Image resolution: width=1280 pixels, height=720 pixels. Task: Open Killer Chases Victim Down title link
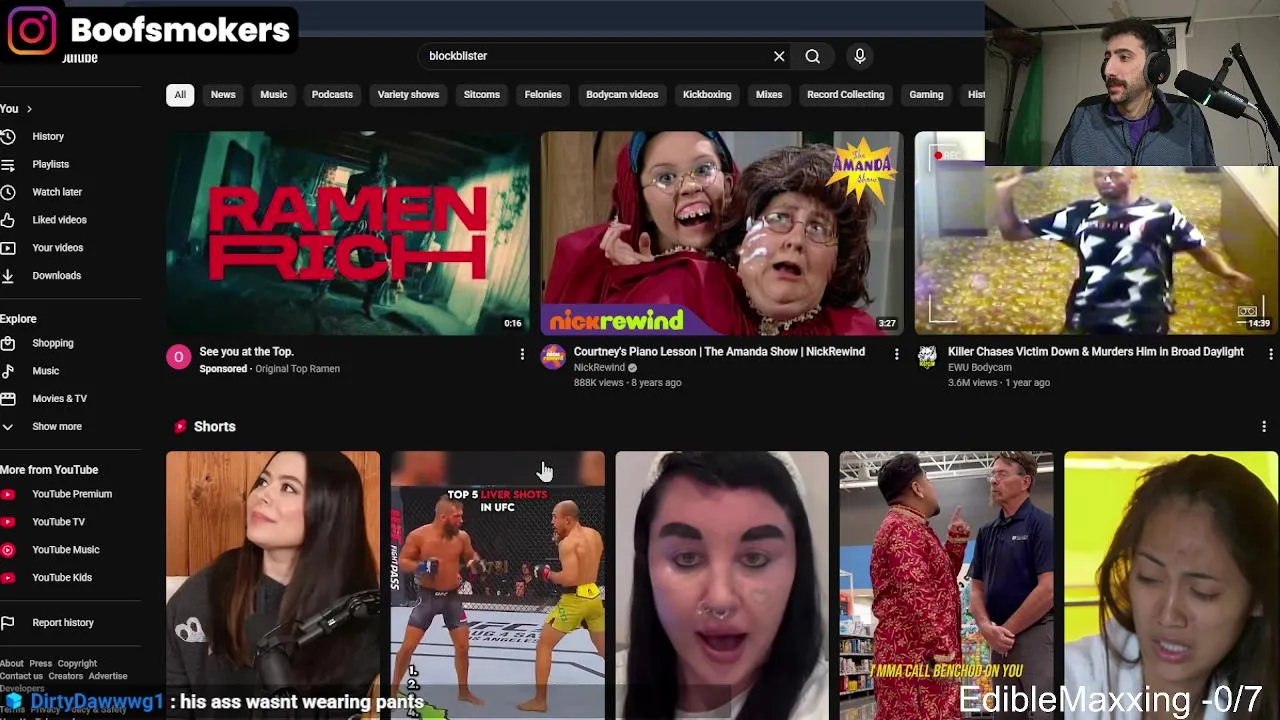[x=1096, y=352]
